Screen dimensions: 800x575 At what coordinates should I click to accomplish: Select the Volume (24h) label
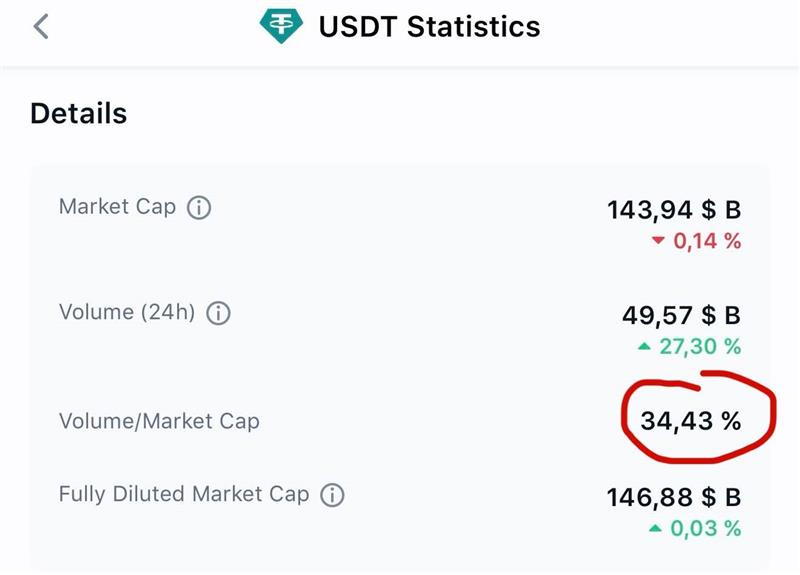124,312
